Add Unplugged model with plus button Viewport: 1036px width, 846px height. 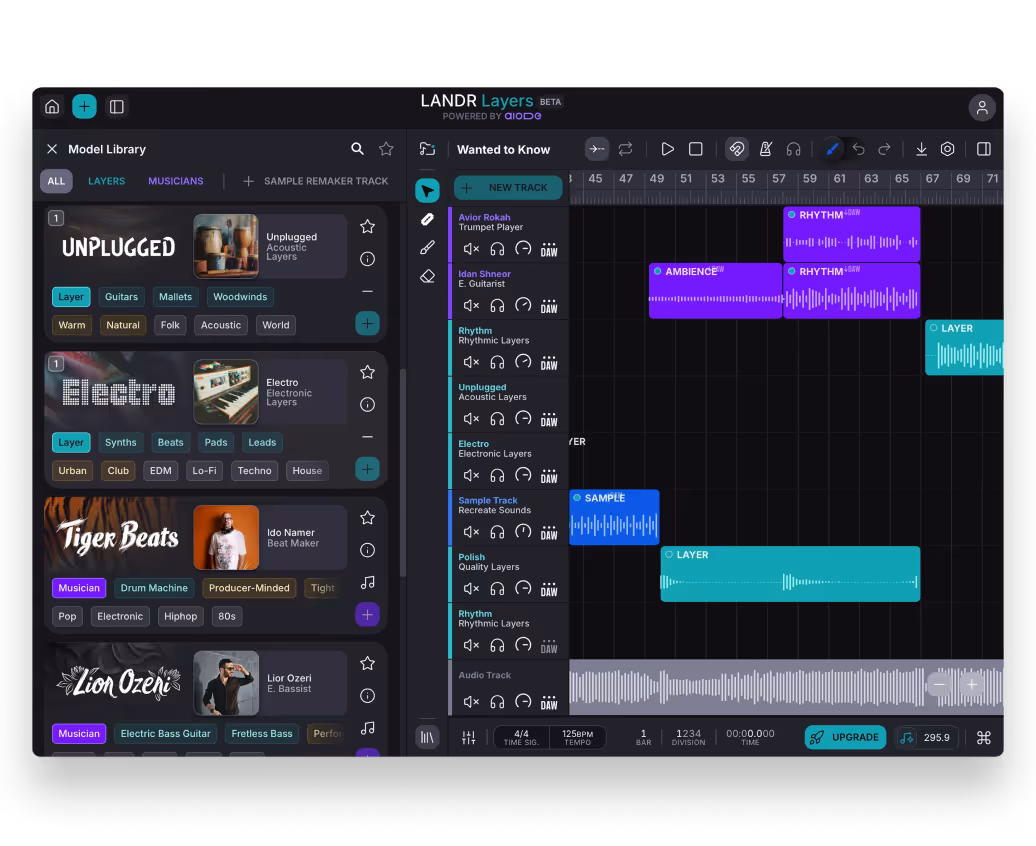coord(367,323)
